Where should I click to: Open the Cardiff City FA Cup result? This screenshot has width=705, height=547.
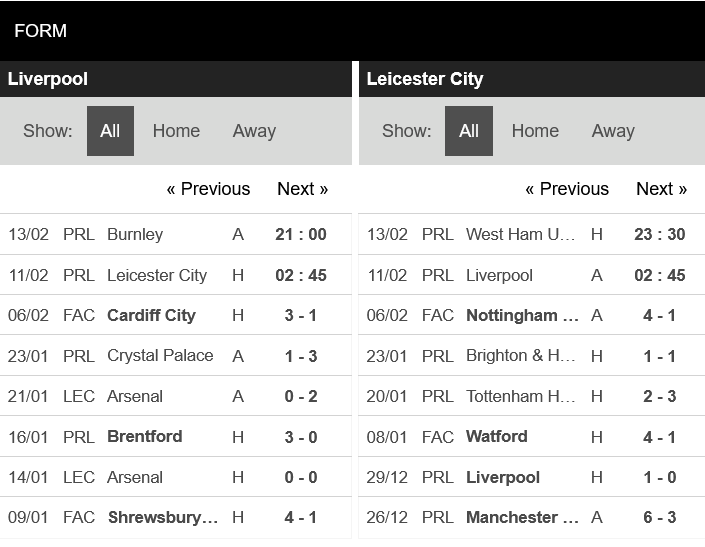176,315
